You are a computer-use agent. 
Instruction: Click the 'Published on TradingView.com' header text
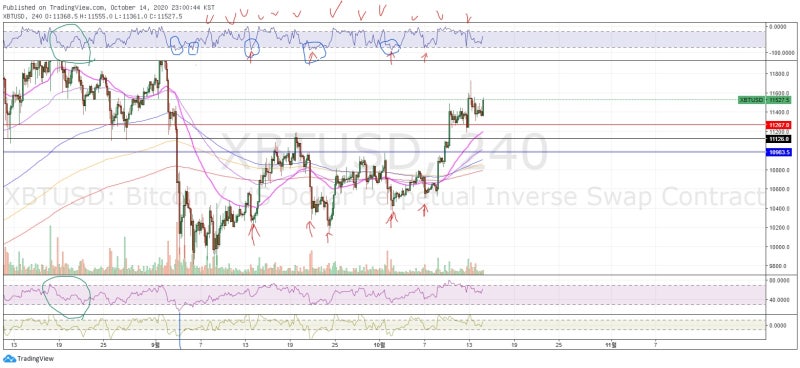pyautogui.click(x=109, y=8)
